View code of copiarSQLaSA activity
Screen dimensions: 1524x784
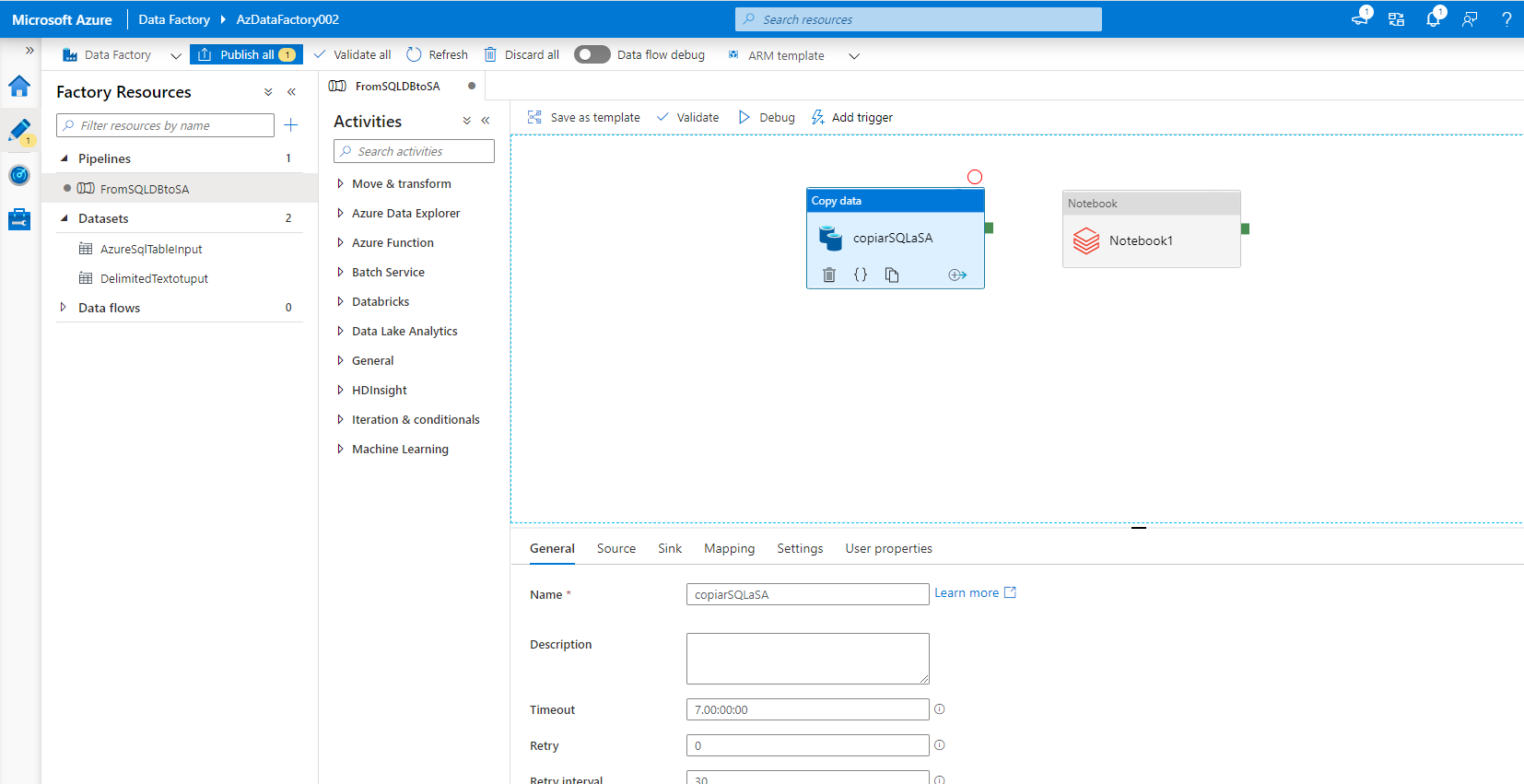[861, 275]
